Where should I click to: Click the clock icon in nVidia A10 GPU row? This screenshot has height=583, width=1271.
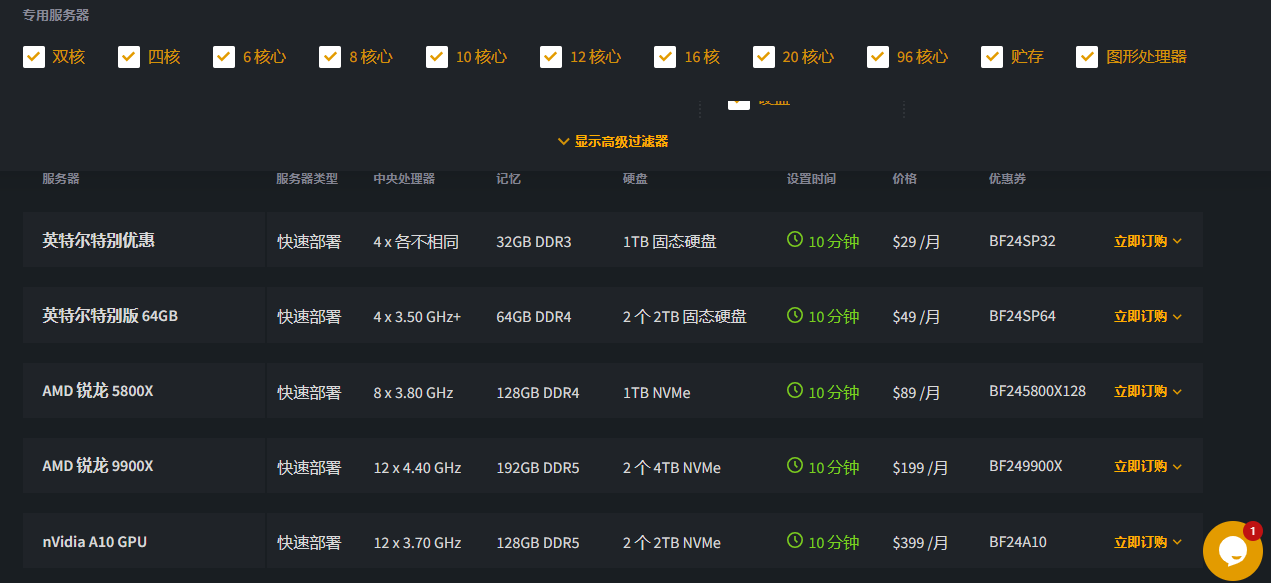click(795, 541)
